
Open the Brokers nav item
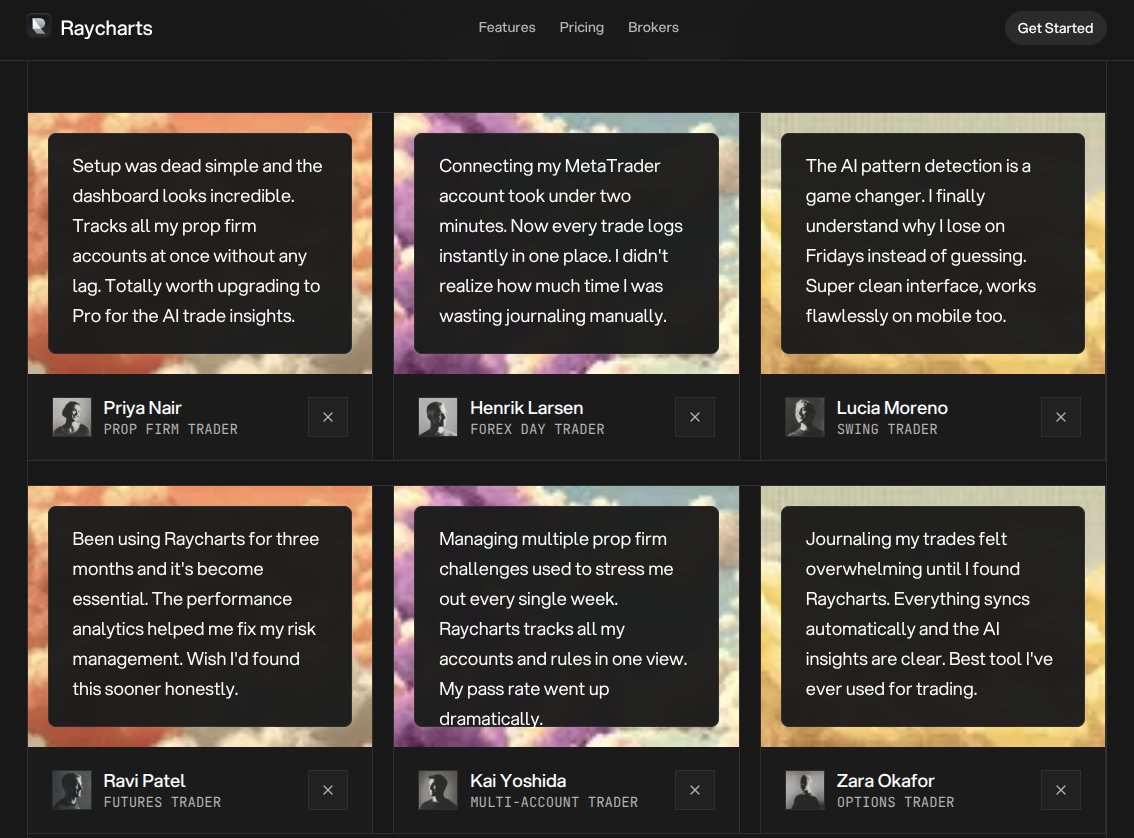653,27
